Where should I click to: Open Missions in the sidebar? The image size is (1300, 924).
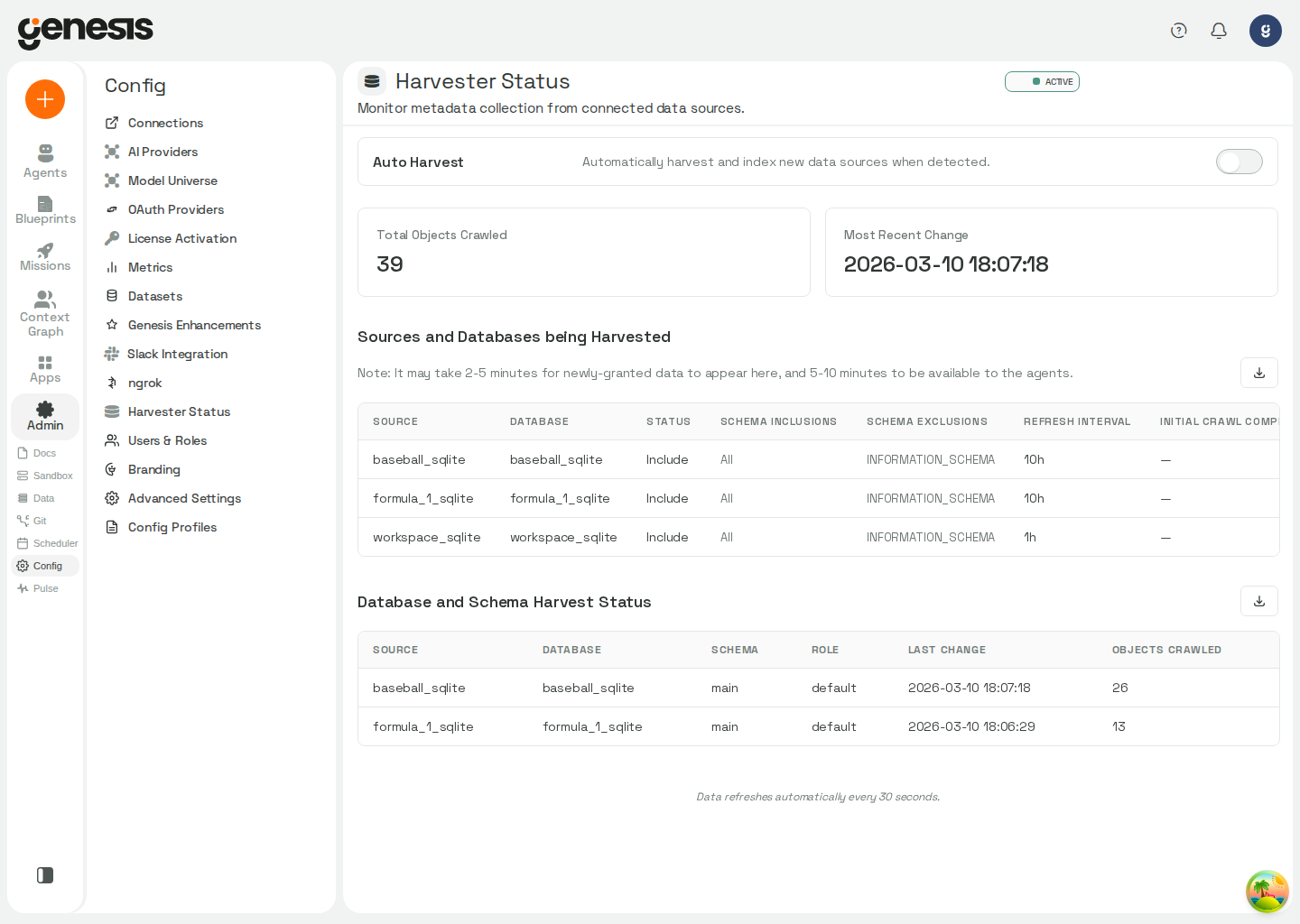(x=45, y=257)
